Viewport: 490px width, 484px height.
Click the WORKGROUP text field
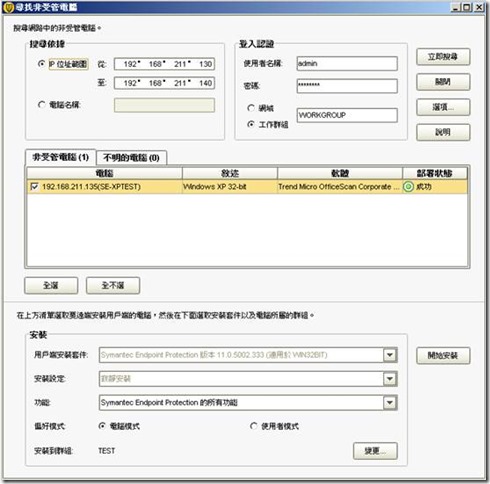coord(347,115)
